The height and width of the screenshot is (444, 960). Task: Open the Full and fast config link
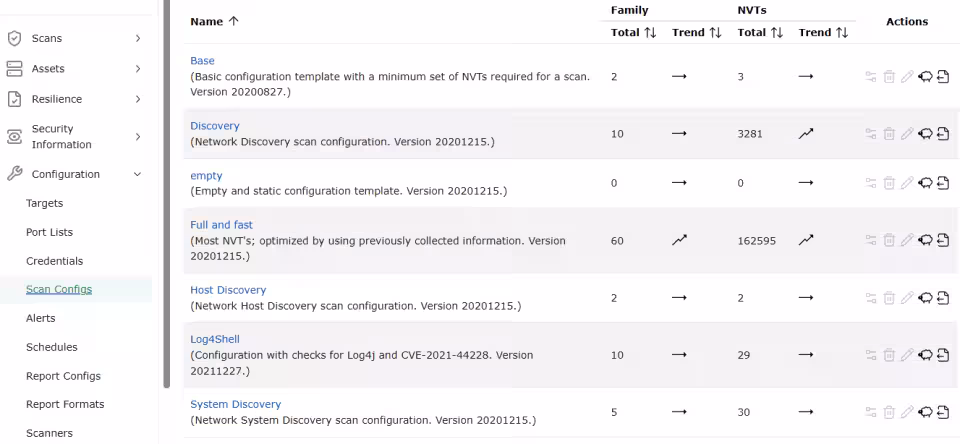pos(221,225)
